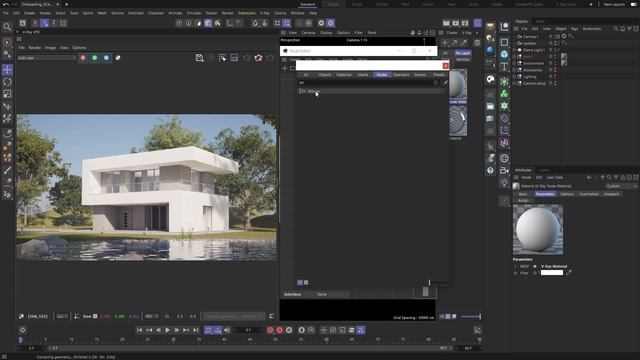Go to the start of the timeline
This screenshot has height=360, width=640.
click(x=139, y=330)
